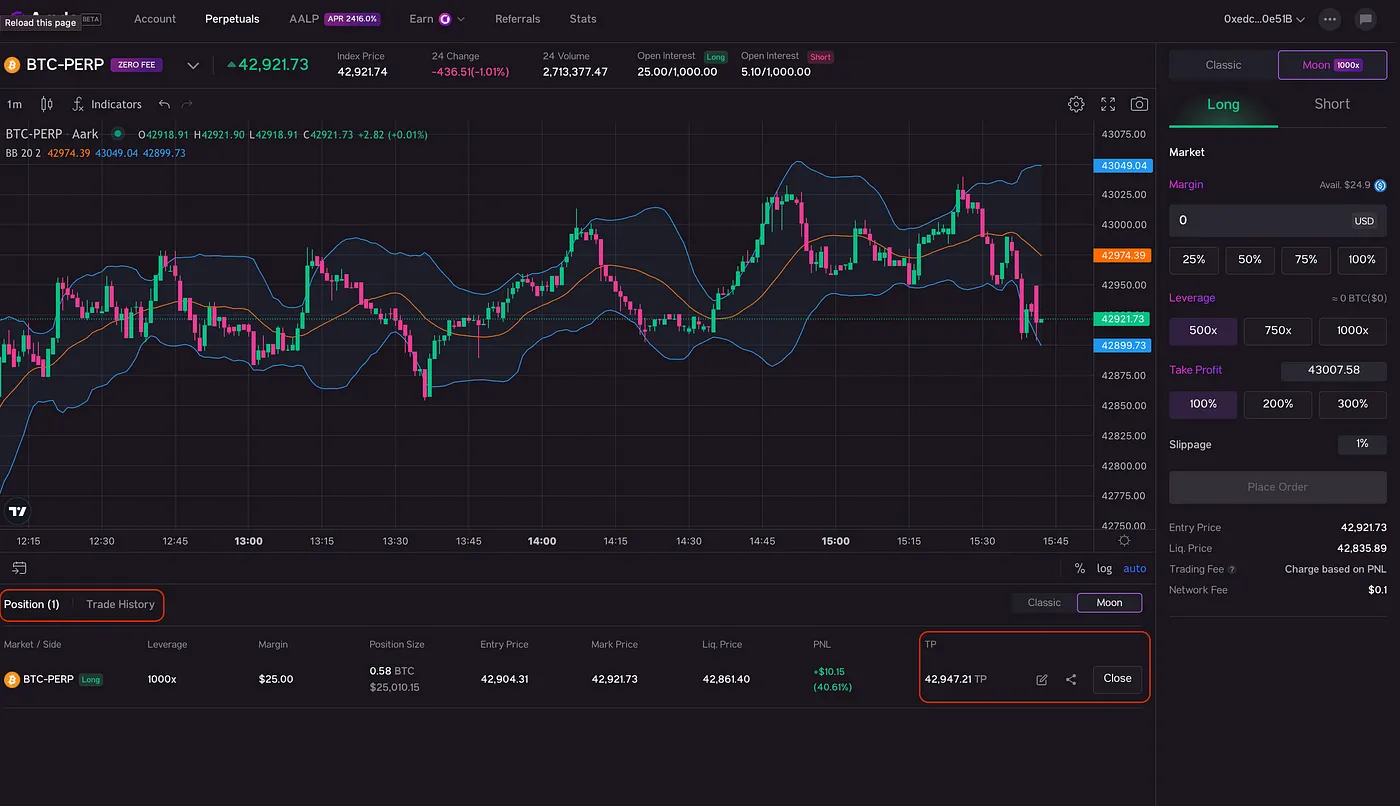The width and height of the screenshot is (1400, 806).
Task: Take chart snapshot with camera icon
Action: click(x=1139, y=104)
